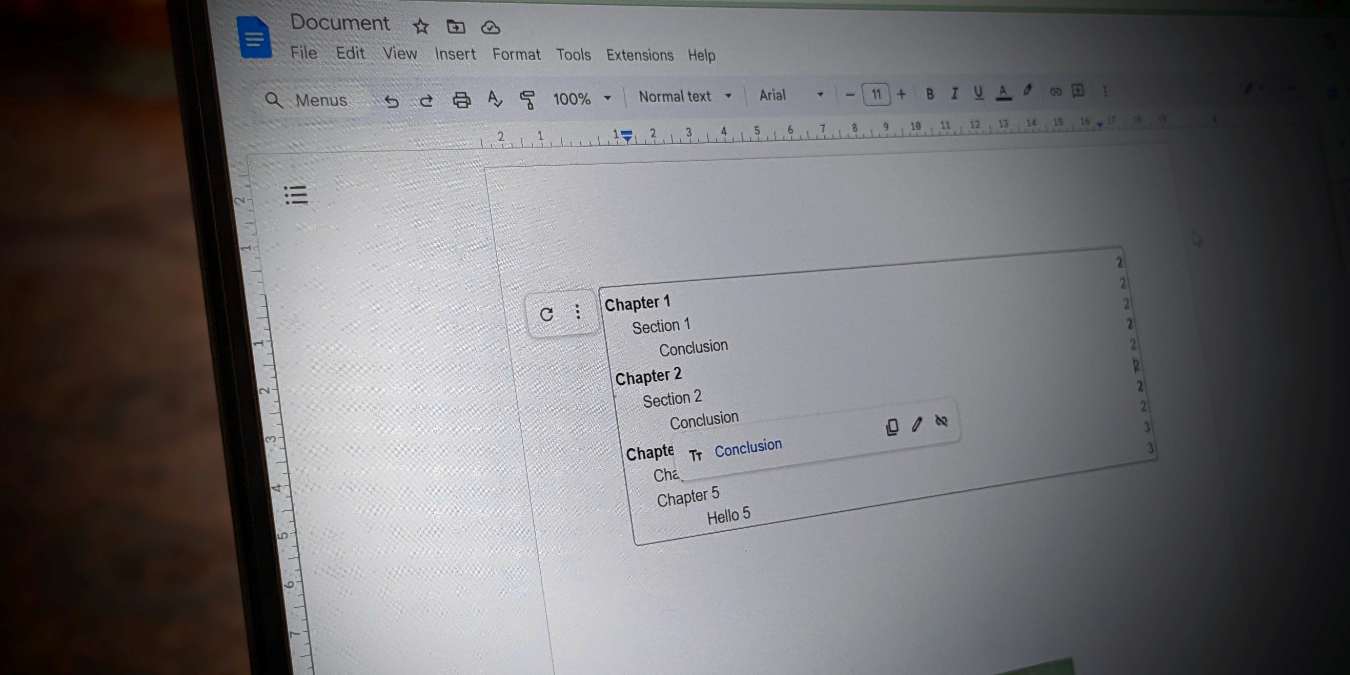Toggle italic formatting
The image size is (1350, 675).
954,92
